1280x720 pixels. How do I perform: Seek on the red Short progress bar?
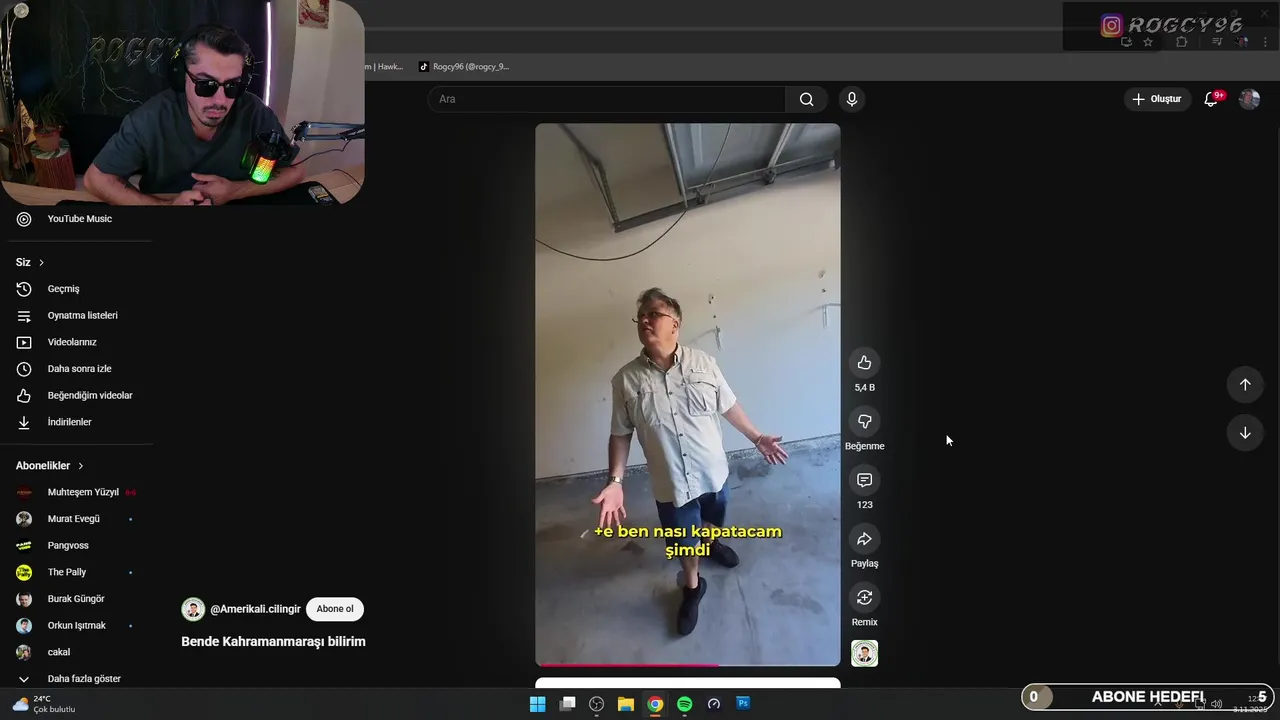pos(688,664)
